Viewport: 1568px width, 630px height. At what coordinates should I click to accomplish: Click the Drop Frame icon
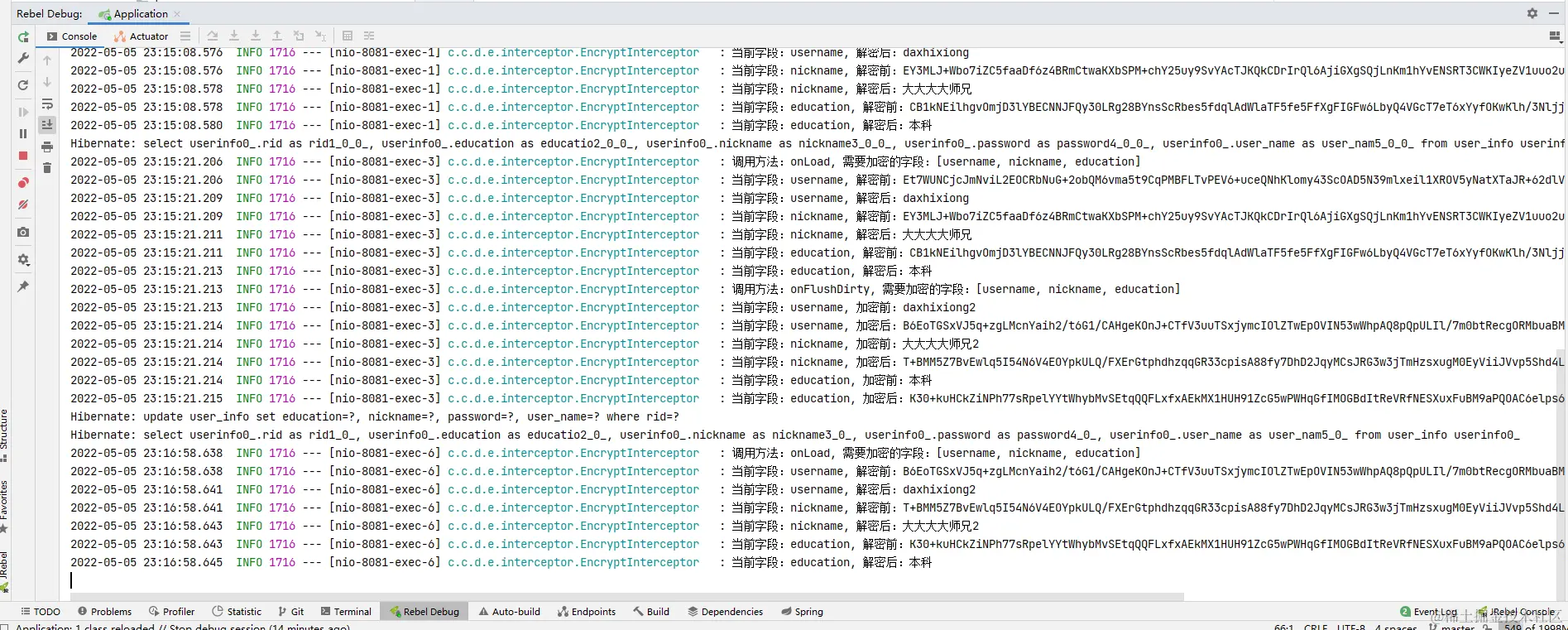(x=299, y=36)
